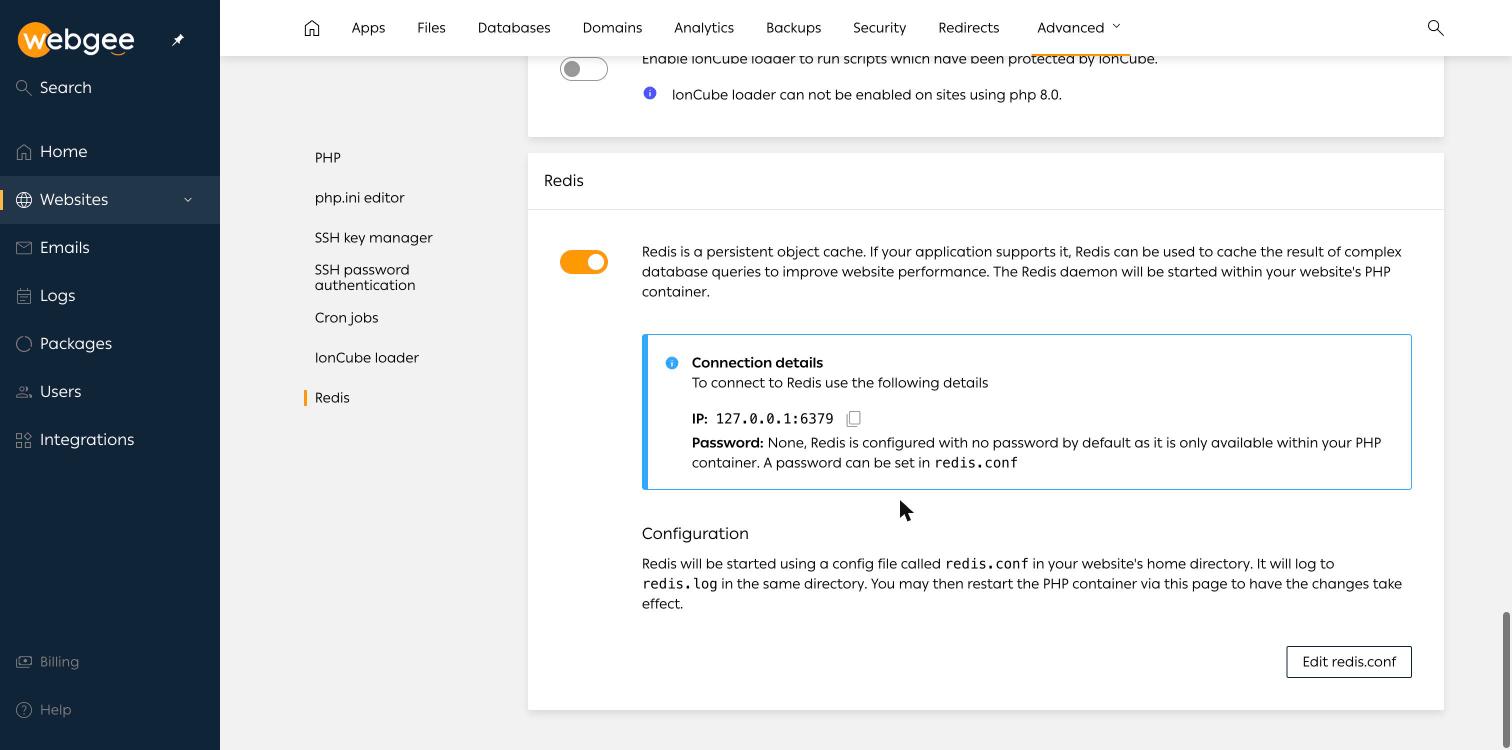
Task: Jump to SSH password authentication section
Action: tap(364, 277)
